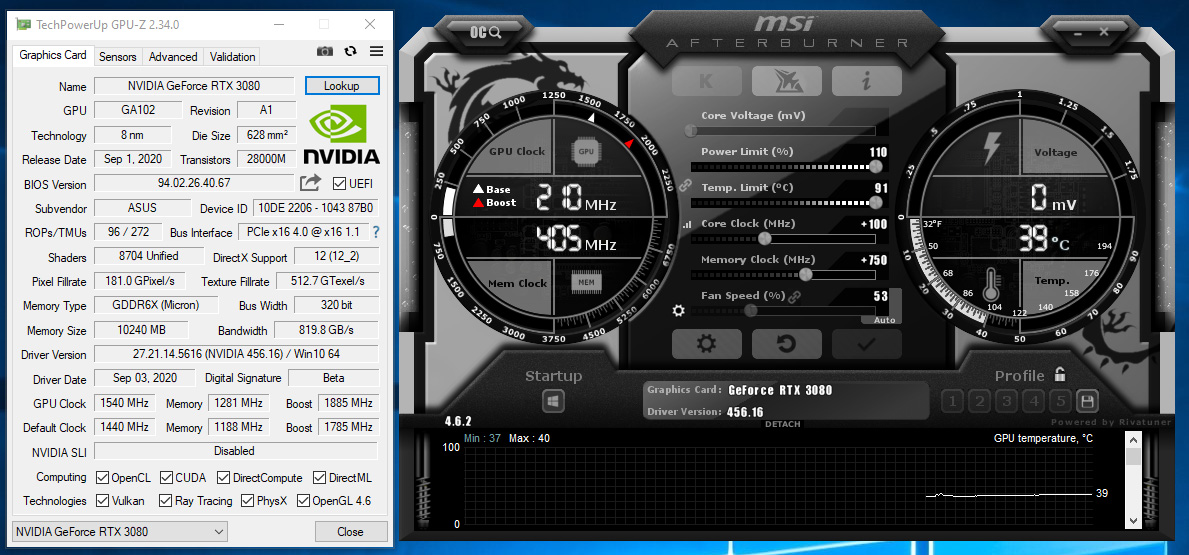
Task: Click the BIOS Version field 94.02.26.40.67
Action: click(x=194, y=183)
